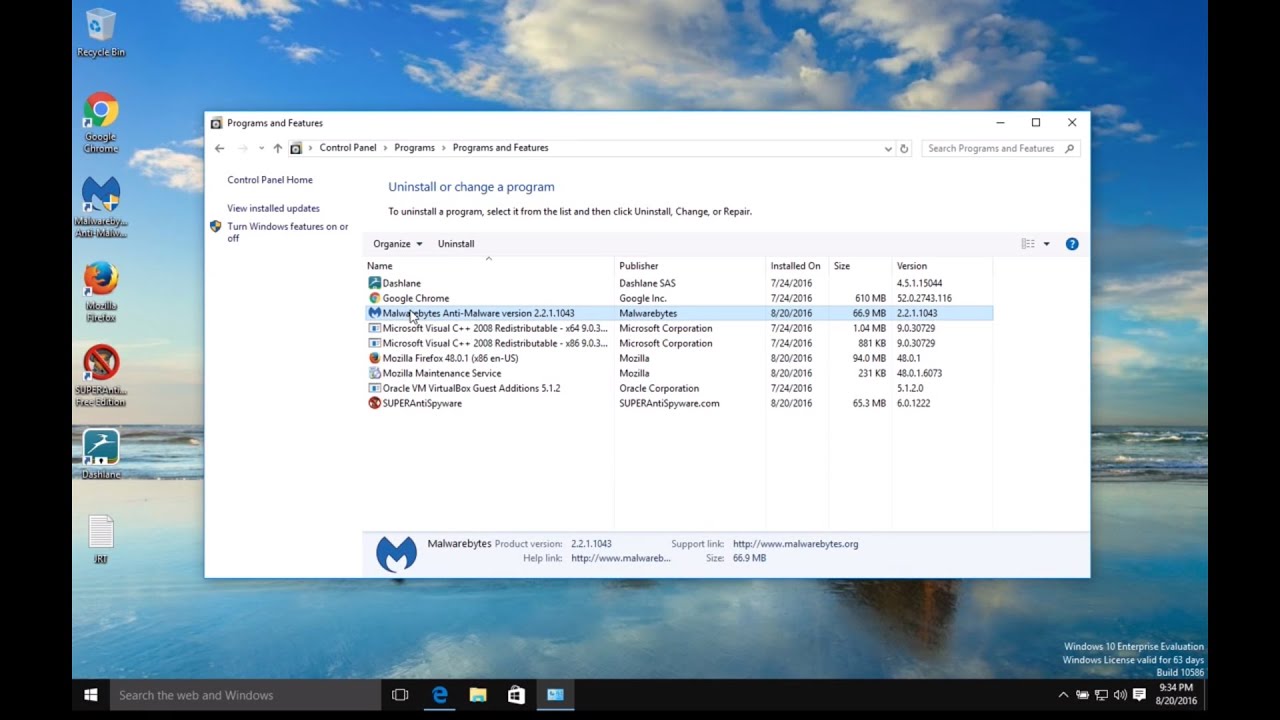
Task: Click the taskbar clock showing 9:34 PM
Action: [x=1176, y=695]
